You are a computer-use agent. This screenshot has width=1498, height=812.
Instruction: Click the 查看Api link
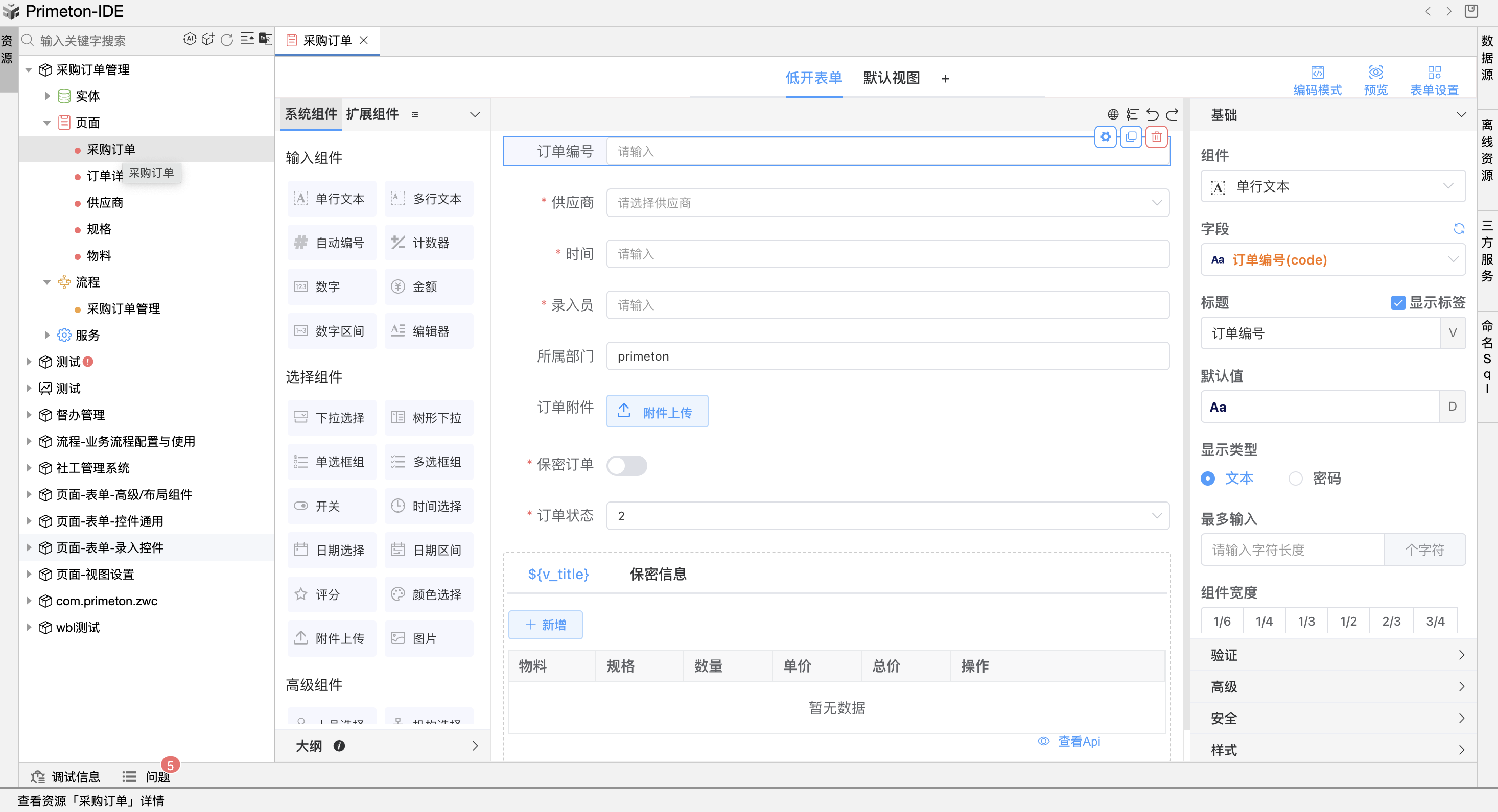coord(1078,741)
